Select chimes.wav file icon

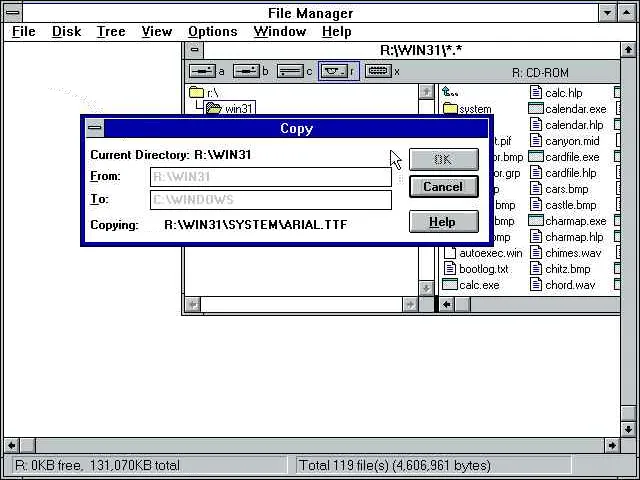click(536, 253)
